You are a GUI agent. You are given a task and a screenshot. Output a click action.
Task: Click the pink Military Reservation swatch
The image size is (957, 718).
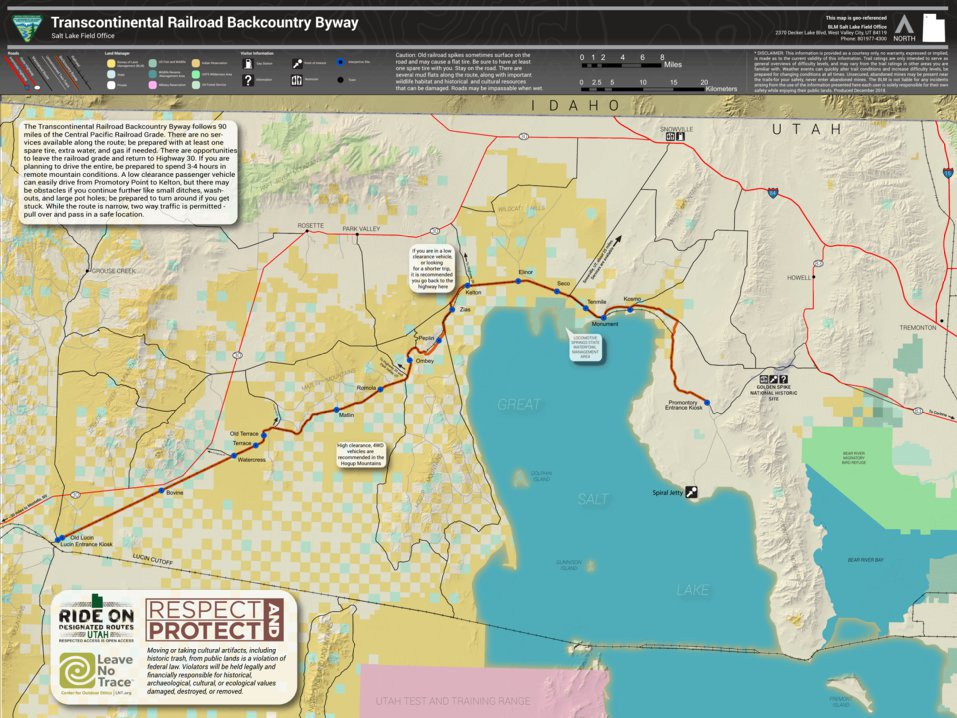(x=154, y=85)
